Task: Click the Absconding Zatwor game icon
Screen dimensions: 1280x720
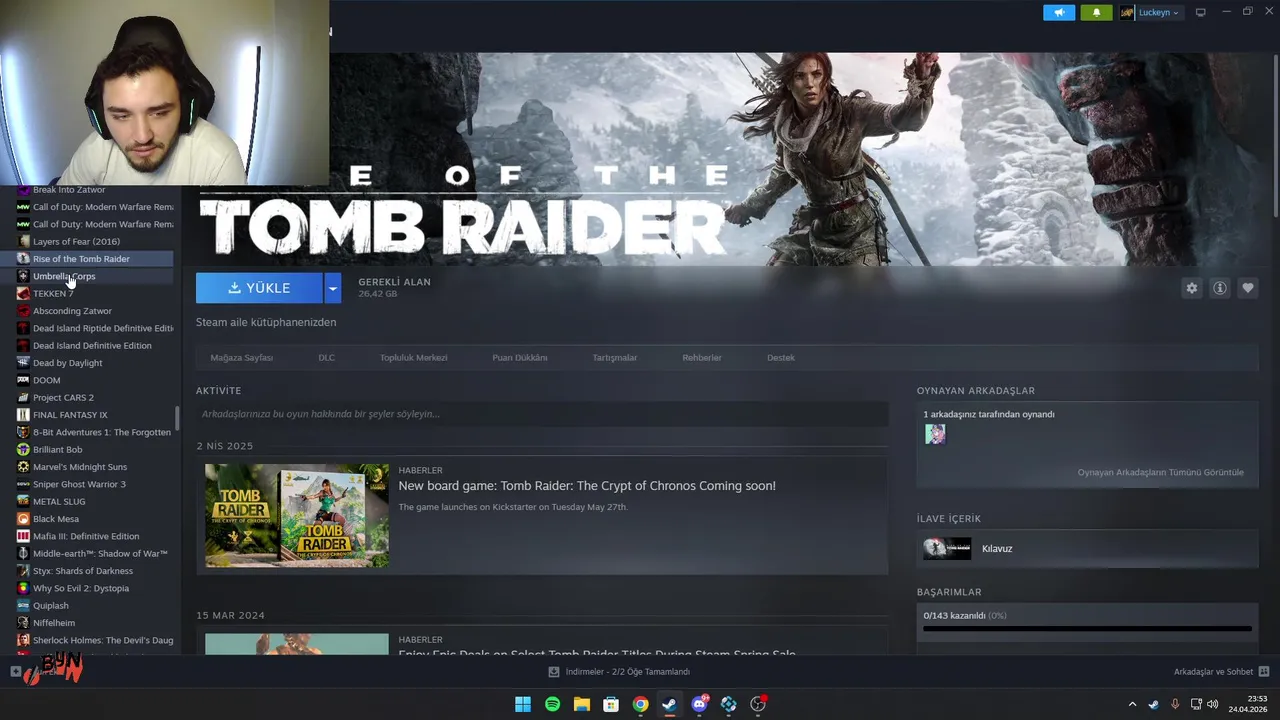Action: tap(23, 311)
